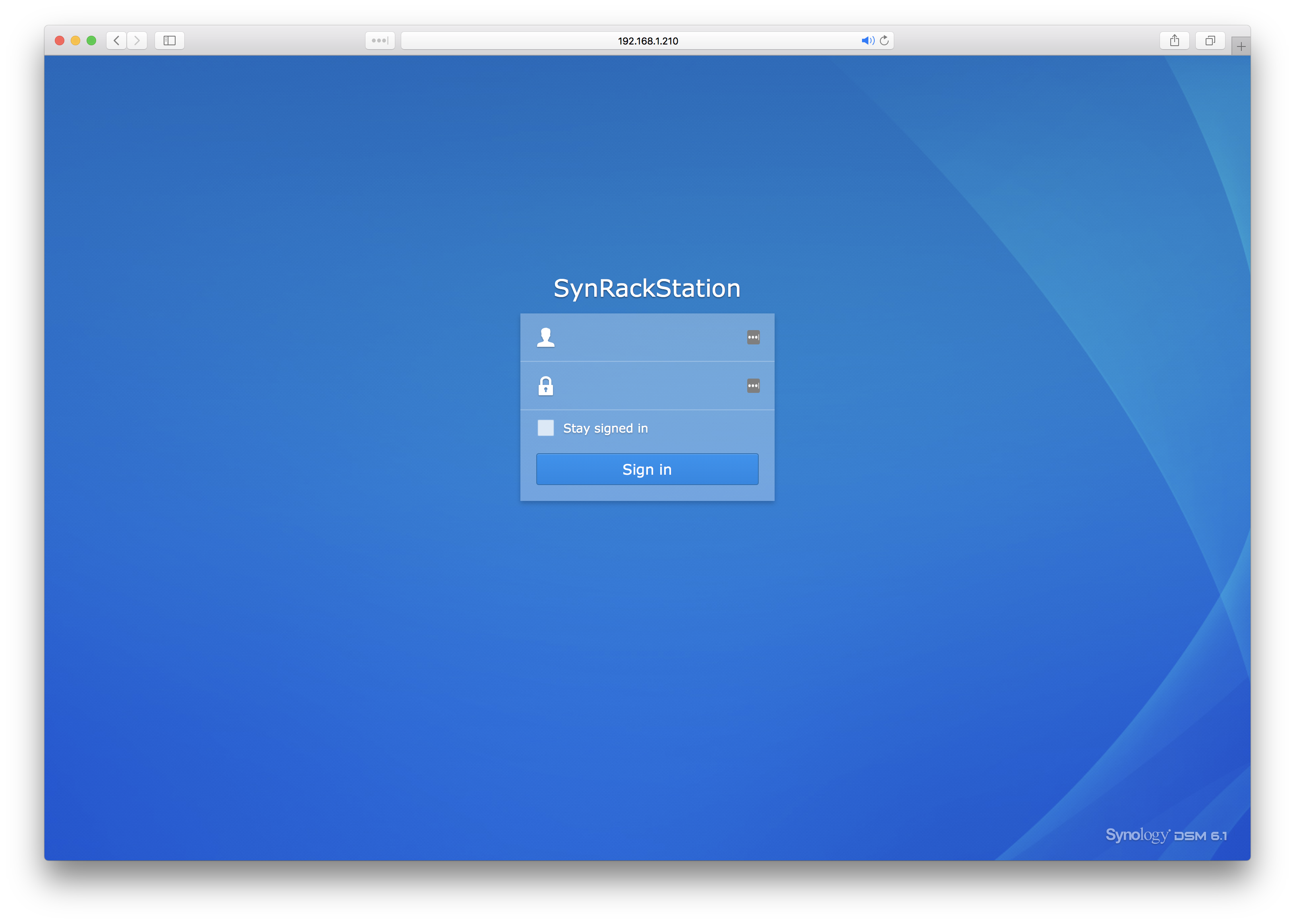Screen dimensions: 1295x924
Task: Open the Safari share icon in the toolbar
Action: (1174, 41)
